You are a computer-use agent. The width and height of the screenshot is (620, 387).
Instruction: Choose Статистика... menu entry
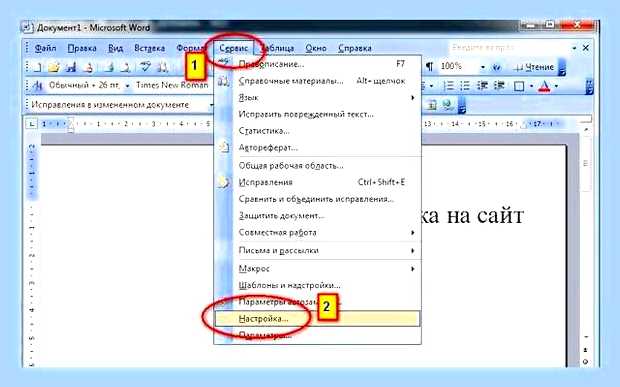(318, 131)
